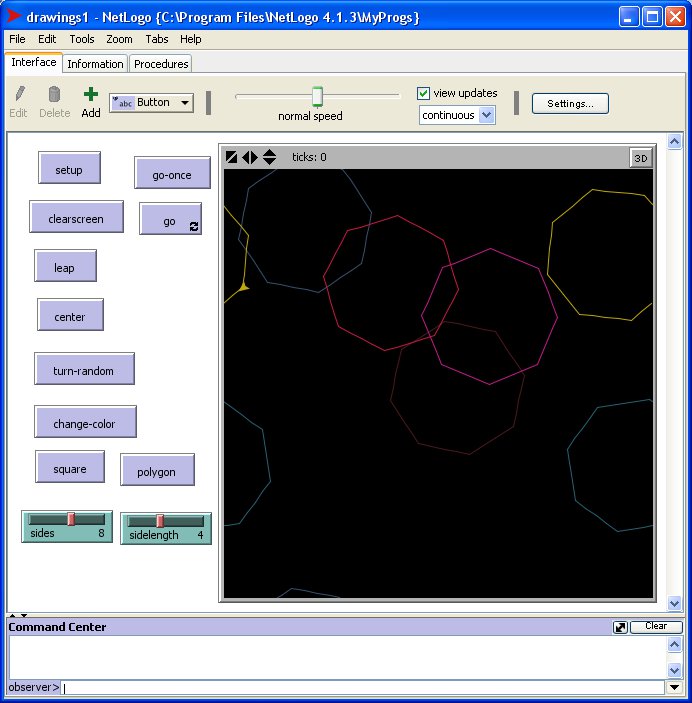Screen dimensions: 692x703
Task: Click the Settings... button
Action: [570, 104]
